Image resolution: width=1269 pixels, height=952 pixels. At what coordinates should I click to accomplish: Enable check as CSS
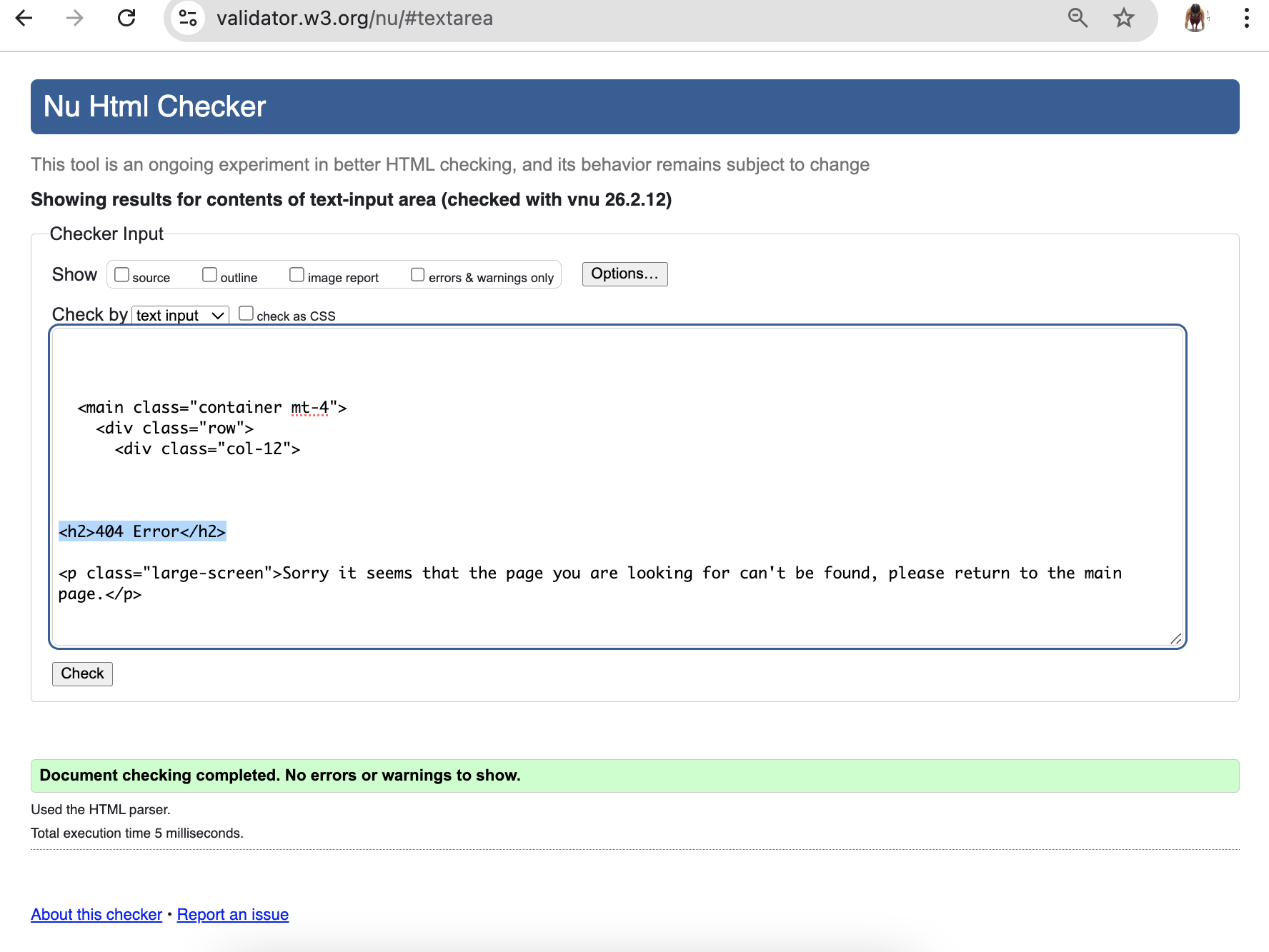(x=246, y=312)
